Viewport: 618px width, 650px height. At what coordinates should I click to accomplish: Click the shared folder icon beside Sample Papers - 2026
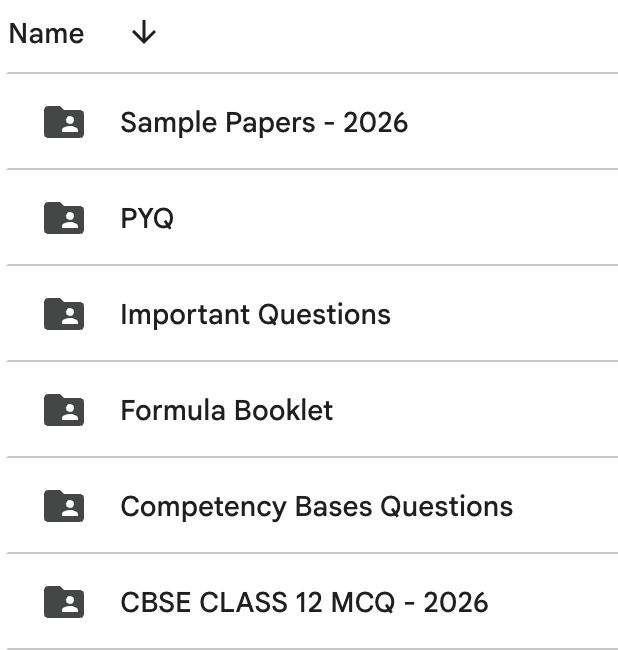(x=64, y=122)
